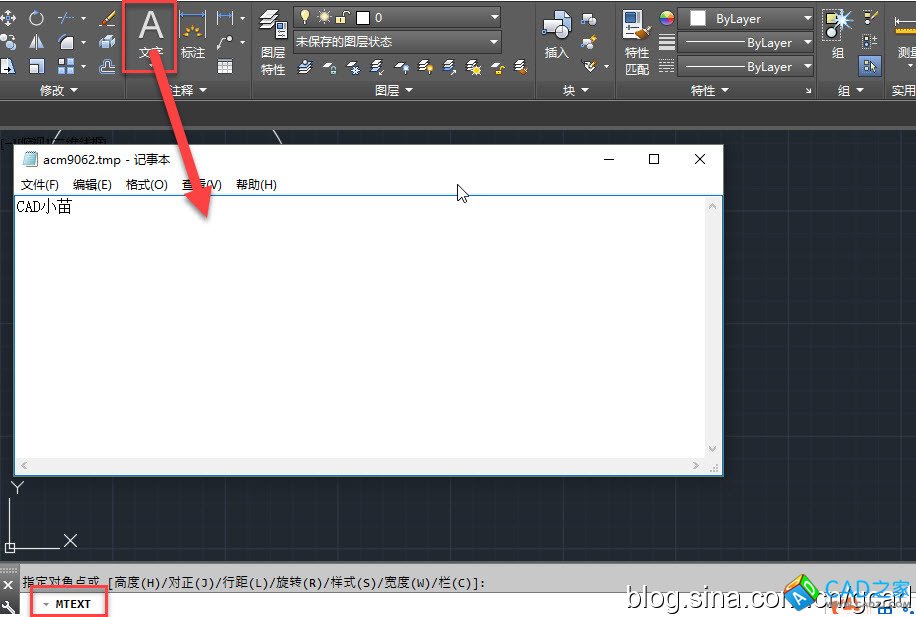Click the Insert block (插入) icon

pos(556,38)
